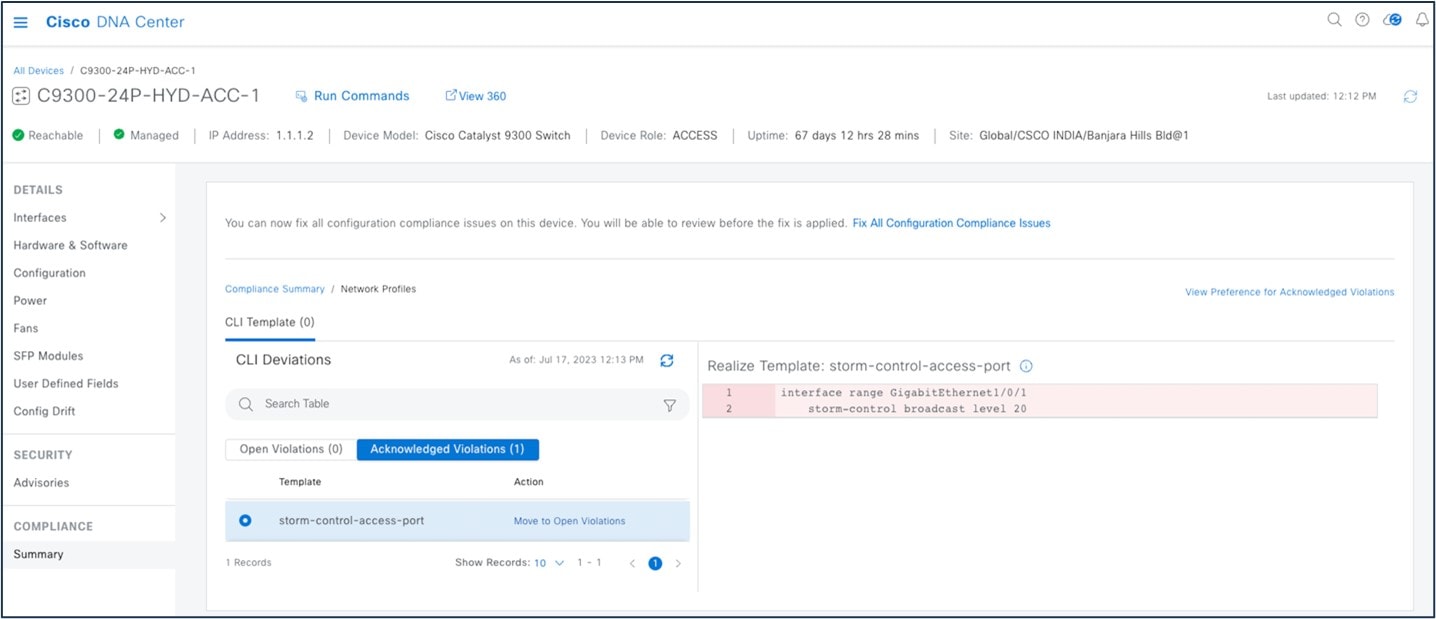The height and width of the screenshot is (619, 1436).
Task: Click the CLI Deviations heading
Action: pyautogui.click(x=283, y=360)
